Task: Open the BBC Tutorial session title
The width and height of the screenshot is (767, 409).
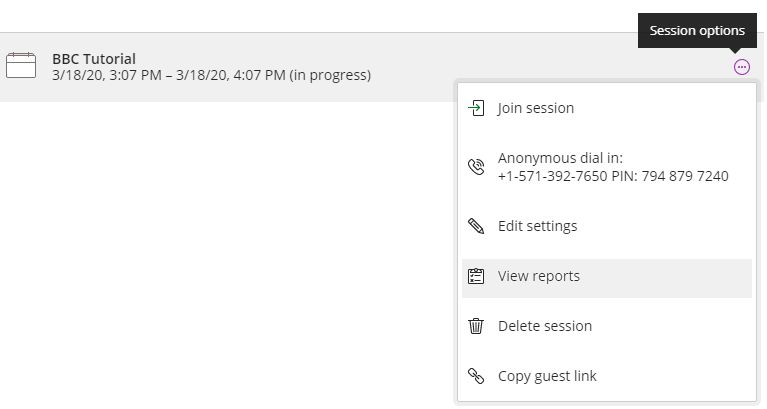Action: [x=94, y=59]
